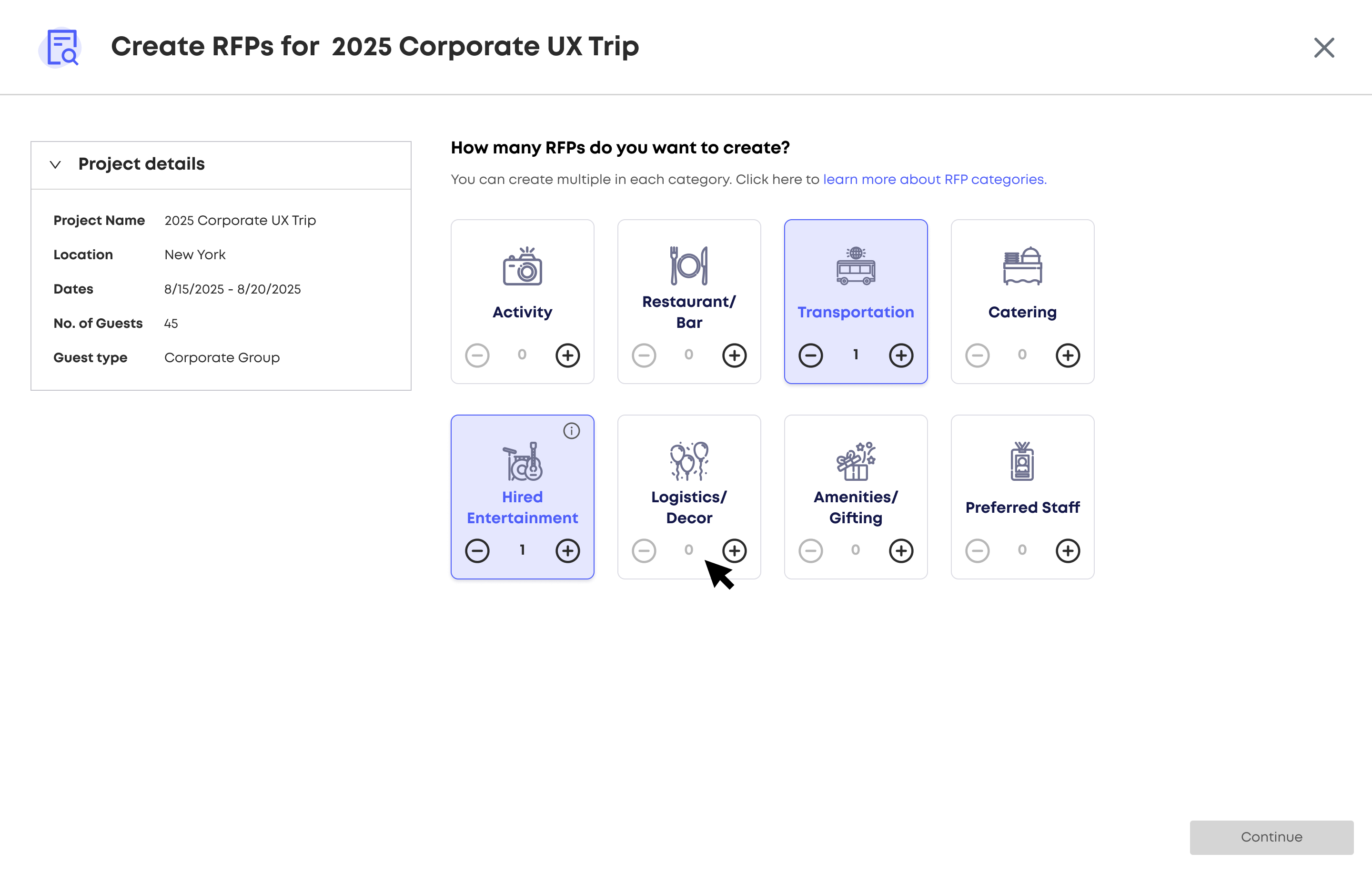Remove Hired Entertainment RFP with minus icon

pos(477,550)
